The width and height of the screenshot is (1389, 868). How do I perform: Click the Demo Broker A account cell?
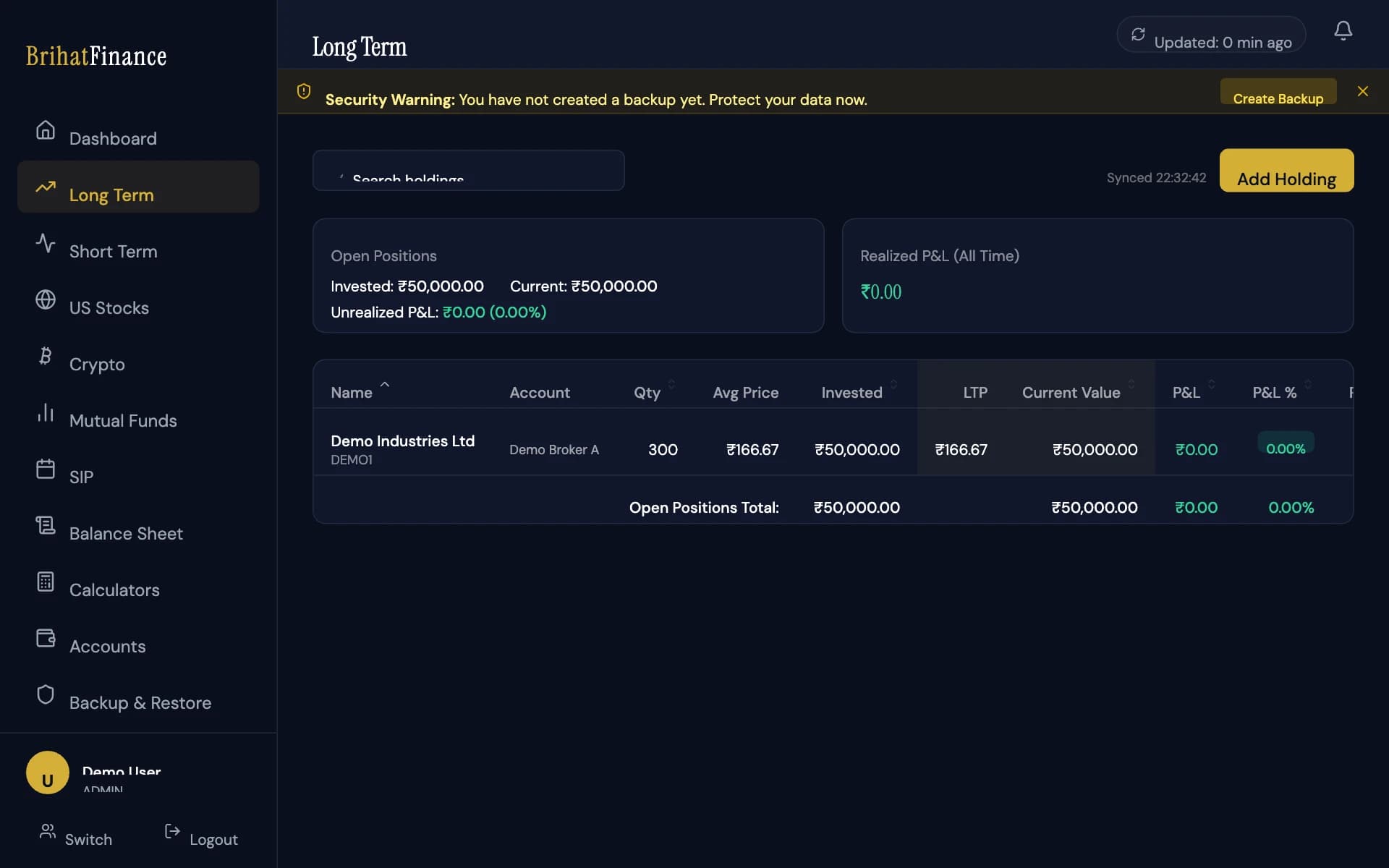(x=554, y=449)
